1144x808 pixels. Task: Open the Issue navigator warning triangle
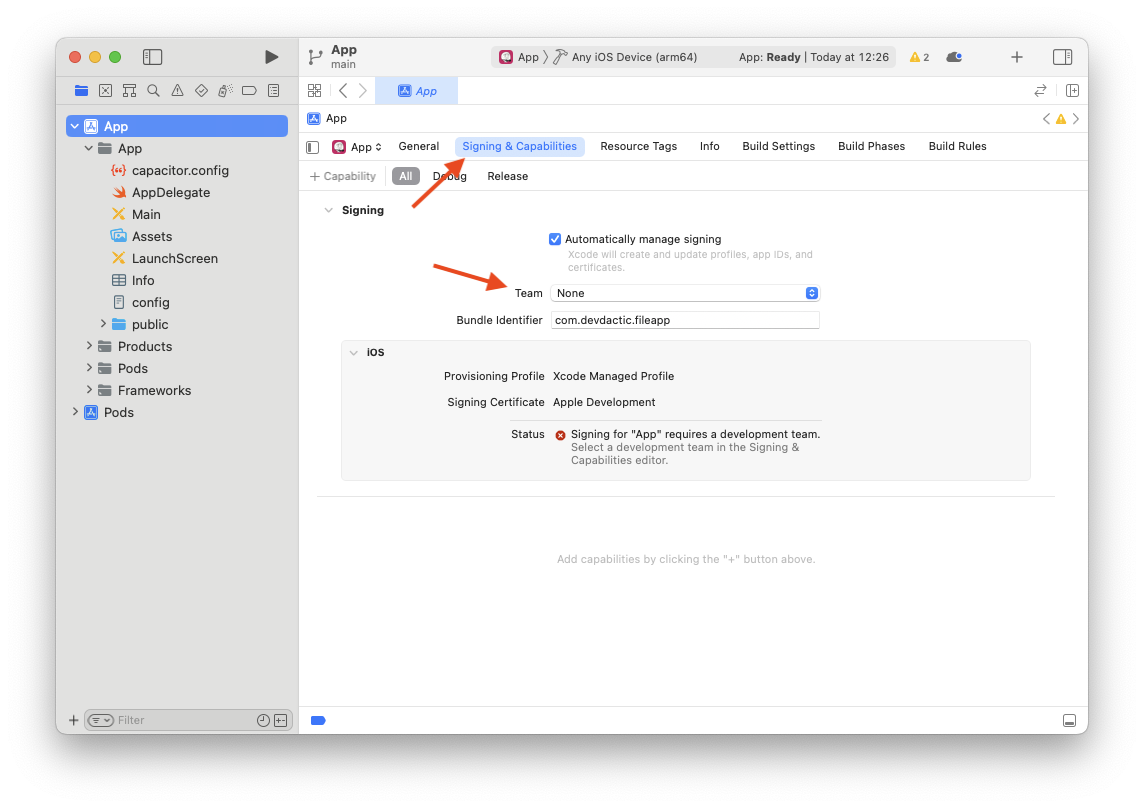coord(177,90)
